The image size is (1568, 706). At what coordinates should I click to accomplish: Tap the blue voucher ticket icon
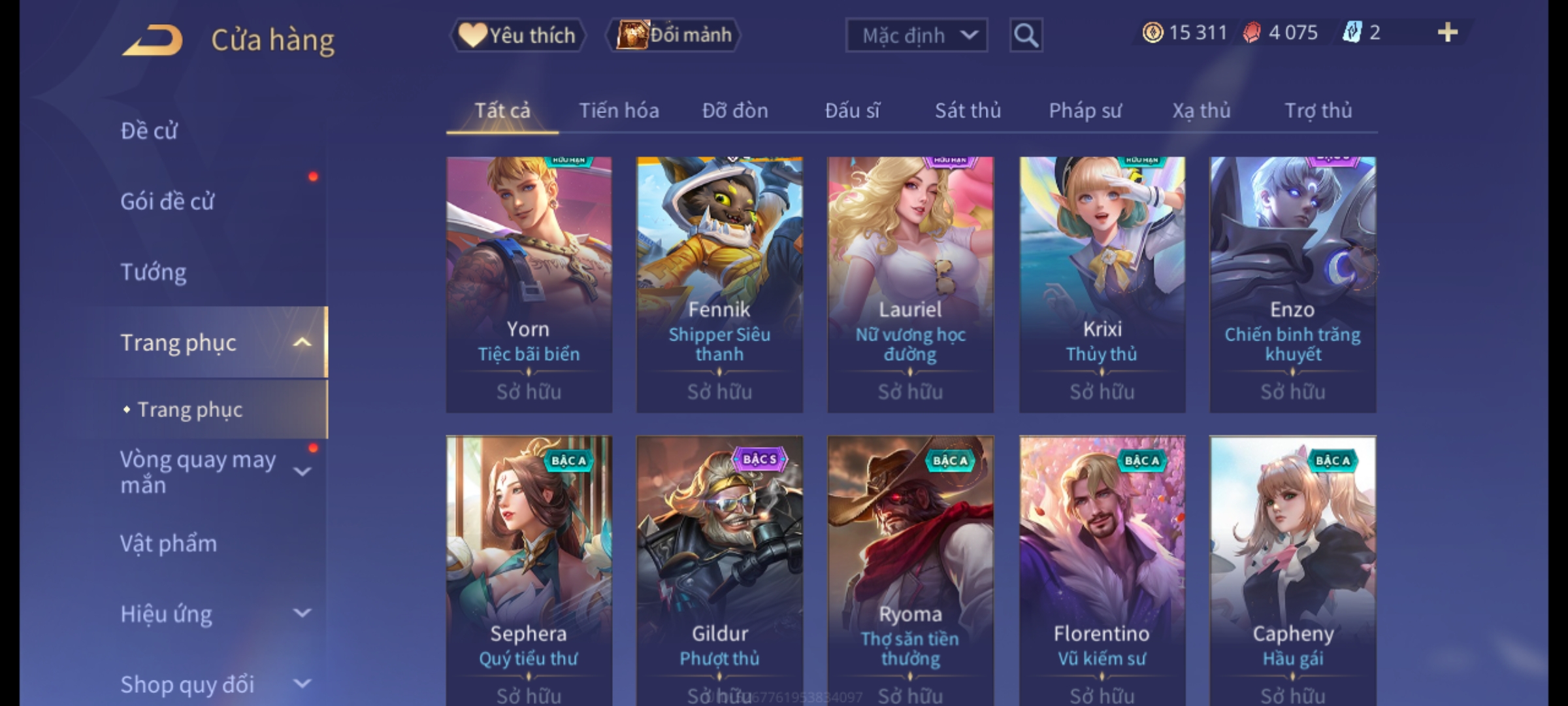click(1351, 33)
